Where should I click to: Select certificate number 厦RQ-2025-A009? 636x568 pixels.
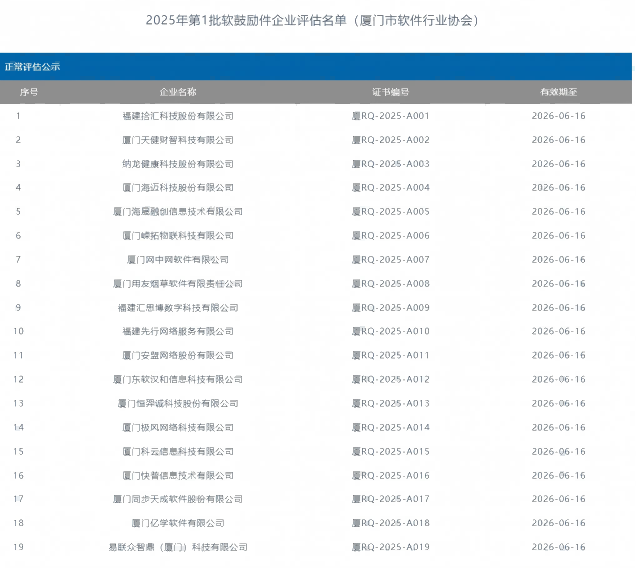pyautogui.click(x=391, y=308)
